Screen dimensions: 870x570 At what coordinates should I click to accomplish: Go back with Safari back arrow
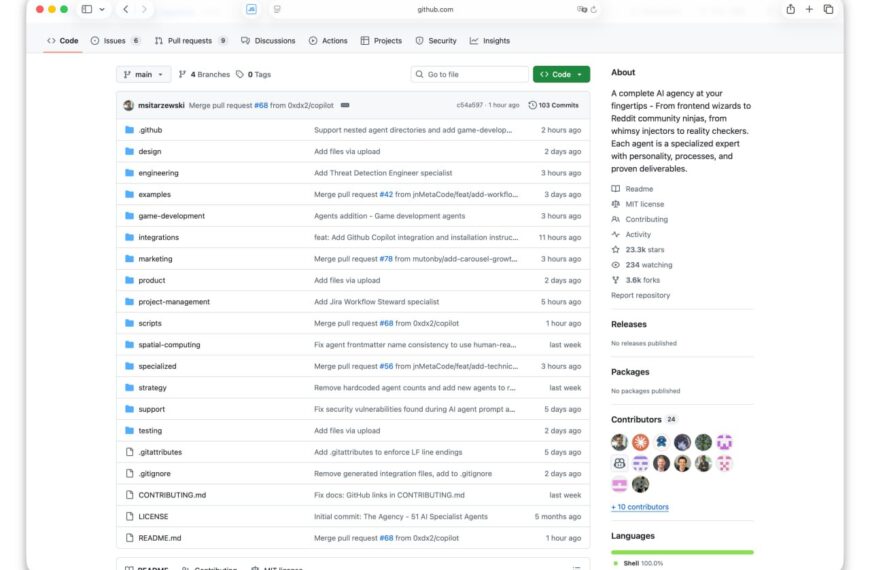click(x=126, y=9)
